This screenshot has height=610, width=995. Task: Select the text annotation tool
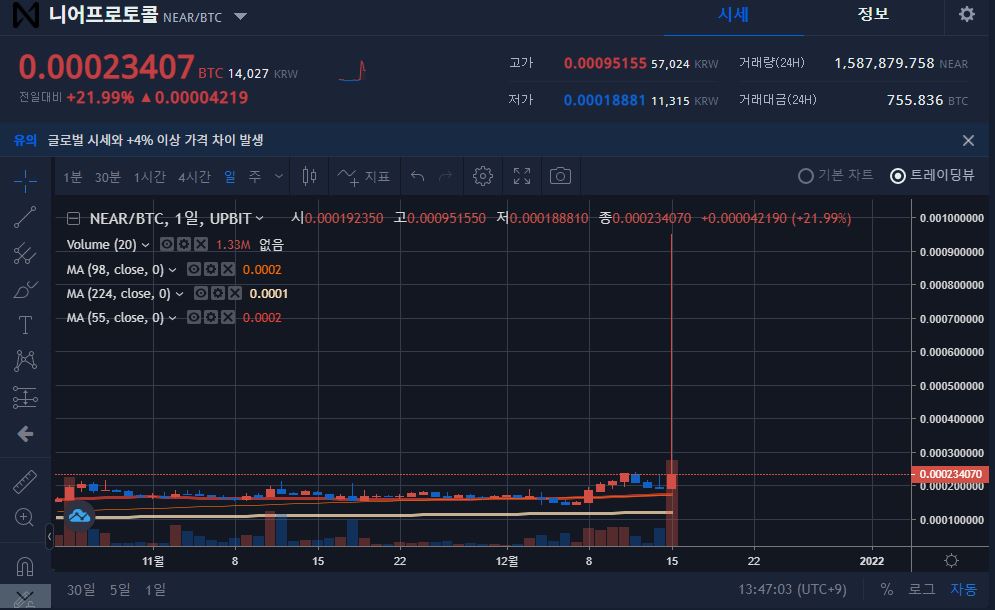point(25,325)
